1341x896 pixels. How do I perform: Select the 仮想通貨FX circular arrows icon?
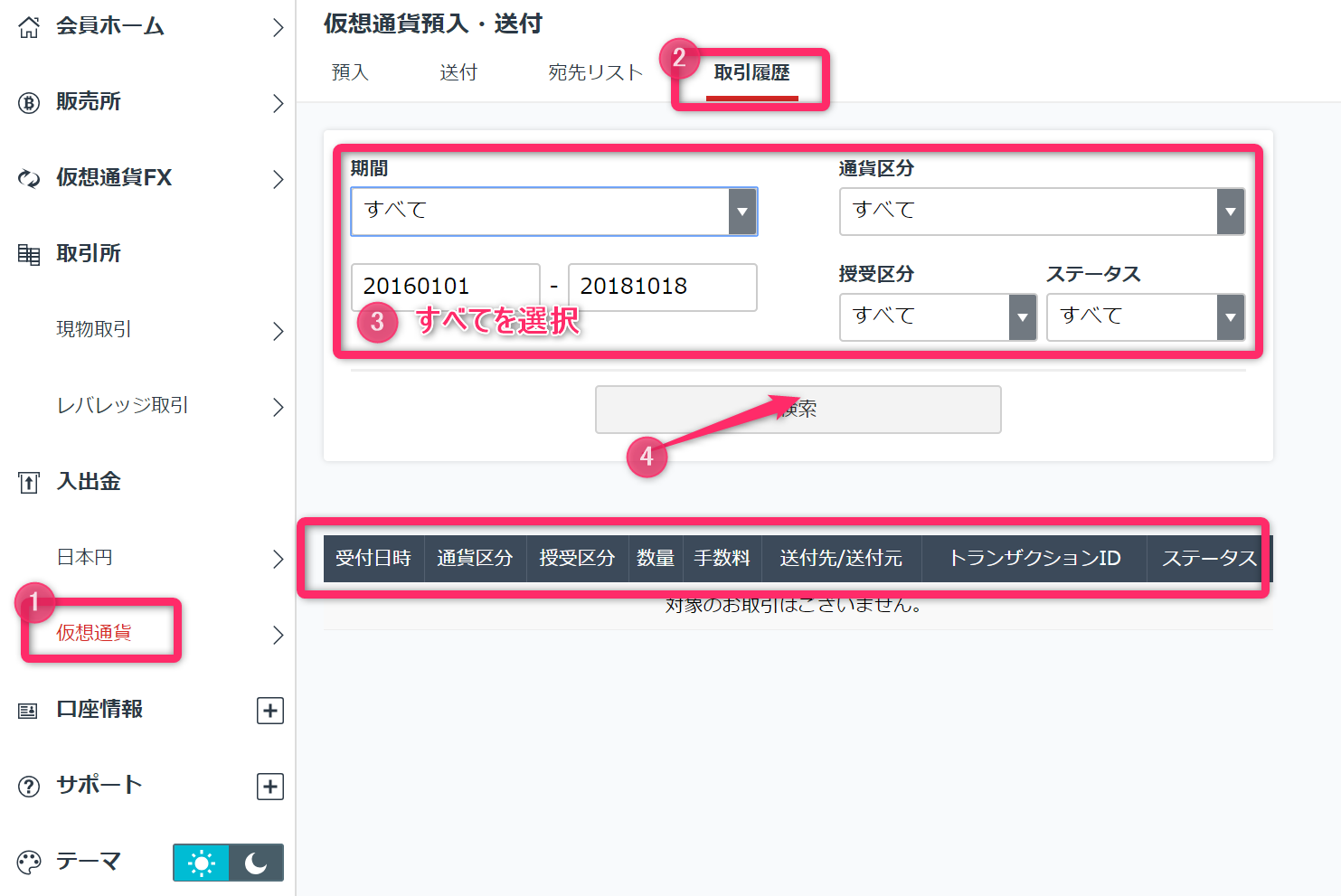point(29,178)
